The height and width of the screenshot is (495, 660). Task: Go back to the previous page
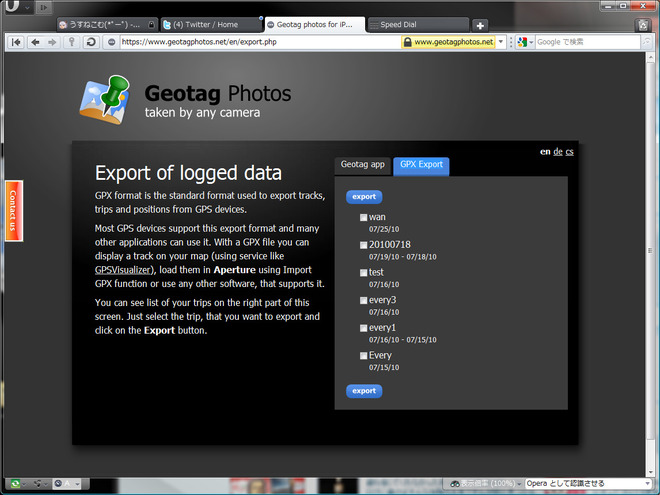click(x=35, y=42)
